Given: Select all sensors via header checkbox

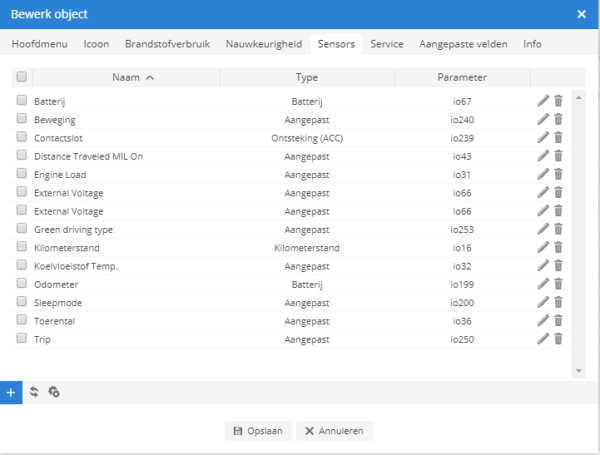Looking at the screenshot, I should tap(22, 77).
